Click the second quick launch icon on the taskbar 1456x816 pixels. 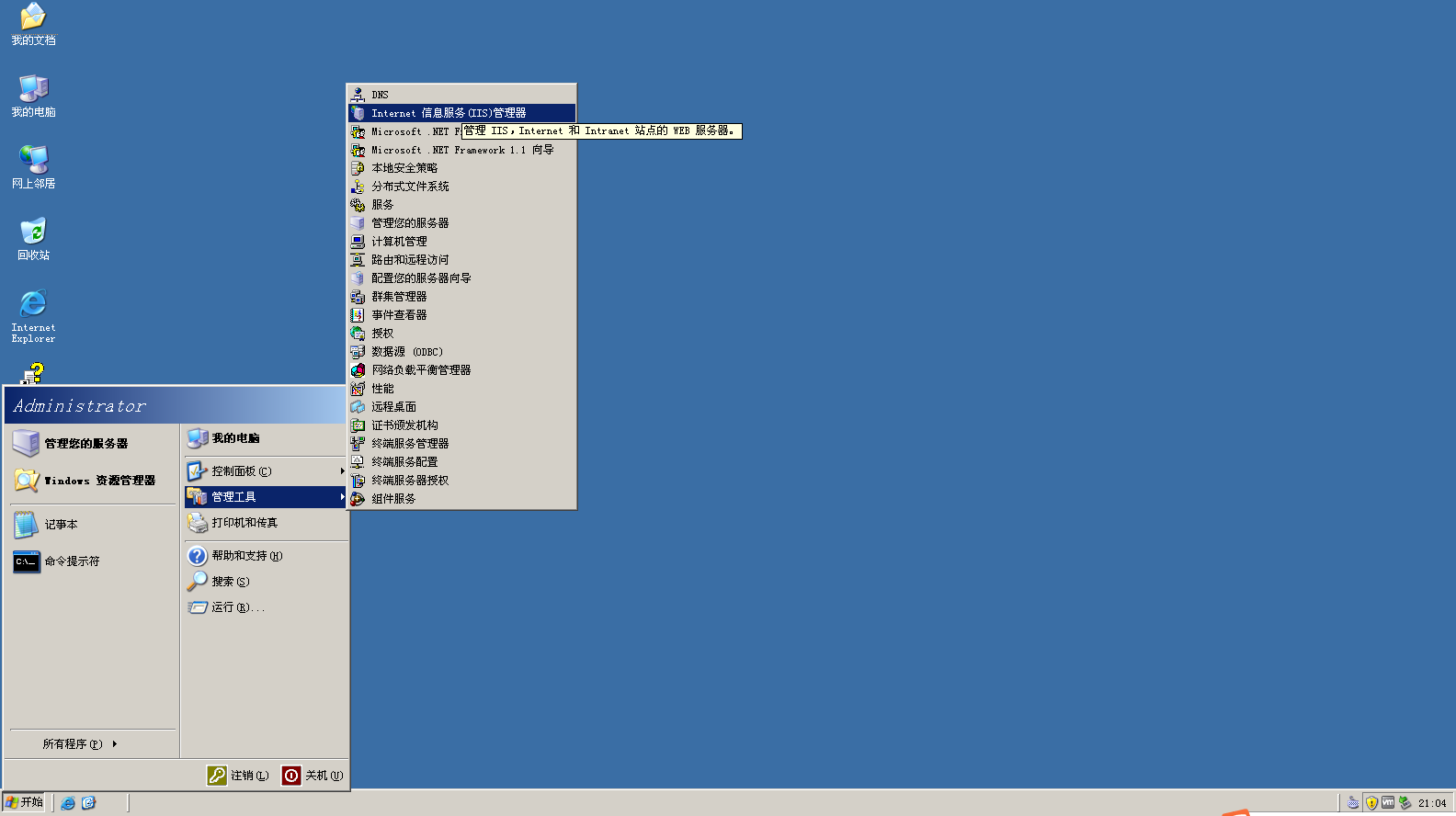click(x=88, y=803)
